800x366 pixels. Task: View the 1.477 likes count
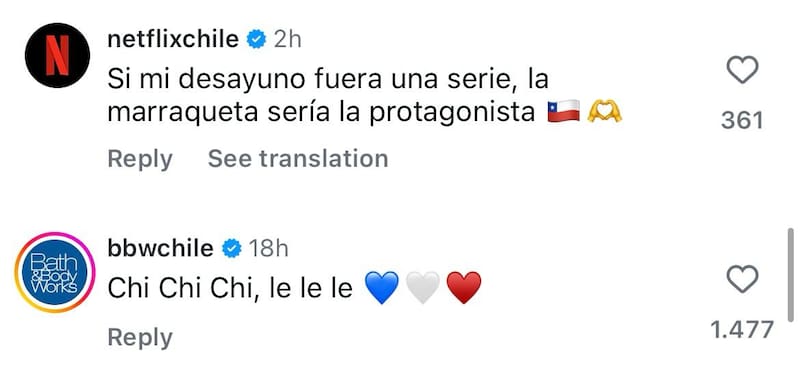(742, 330)
